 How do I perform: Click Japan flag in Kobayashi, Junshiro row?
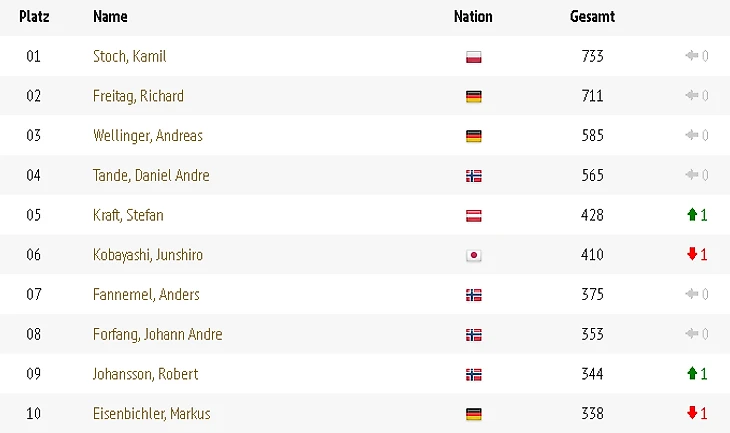click(x=473, y=255)
